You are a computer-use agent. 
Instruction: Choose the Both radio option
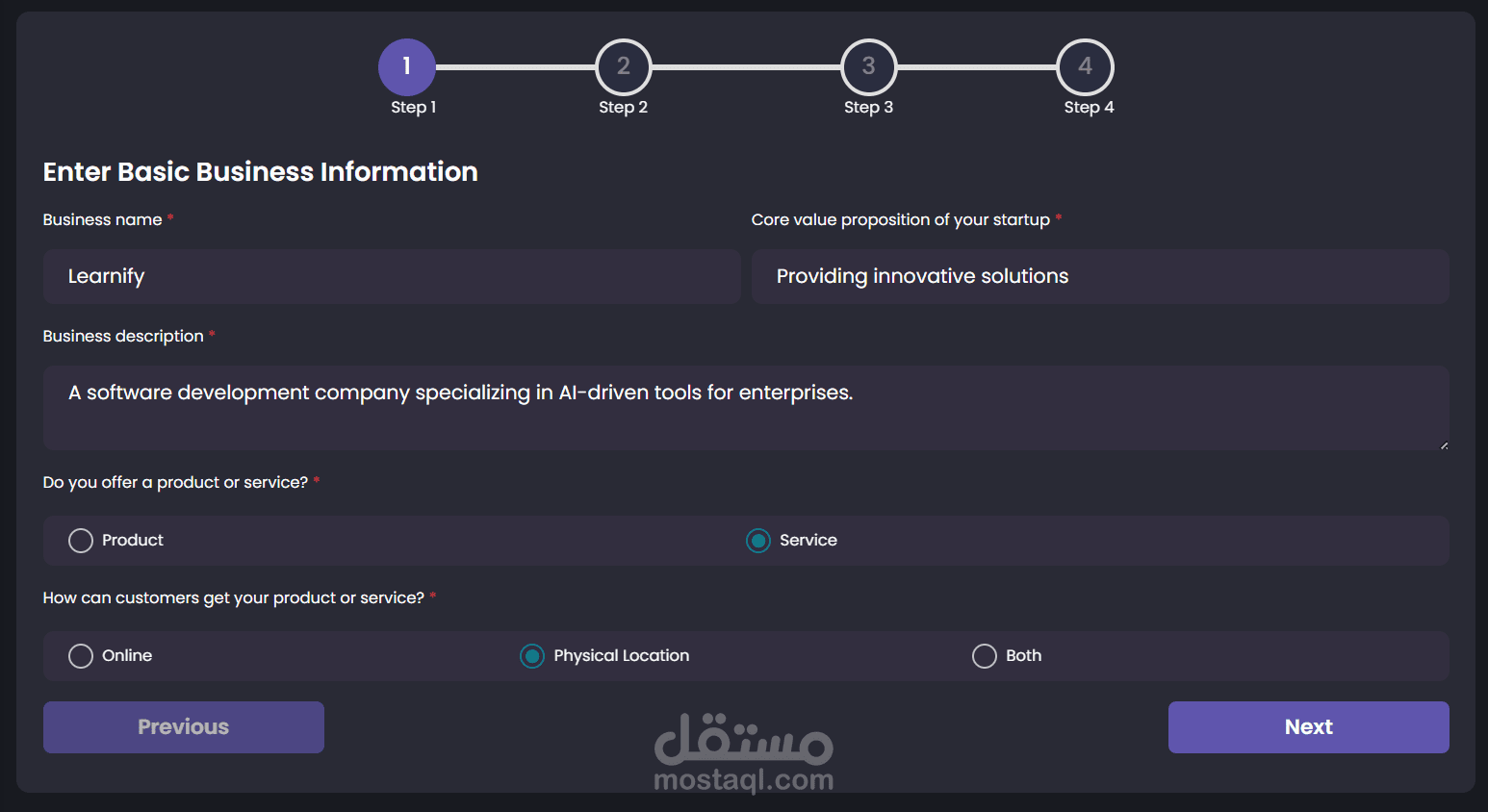984,656
